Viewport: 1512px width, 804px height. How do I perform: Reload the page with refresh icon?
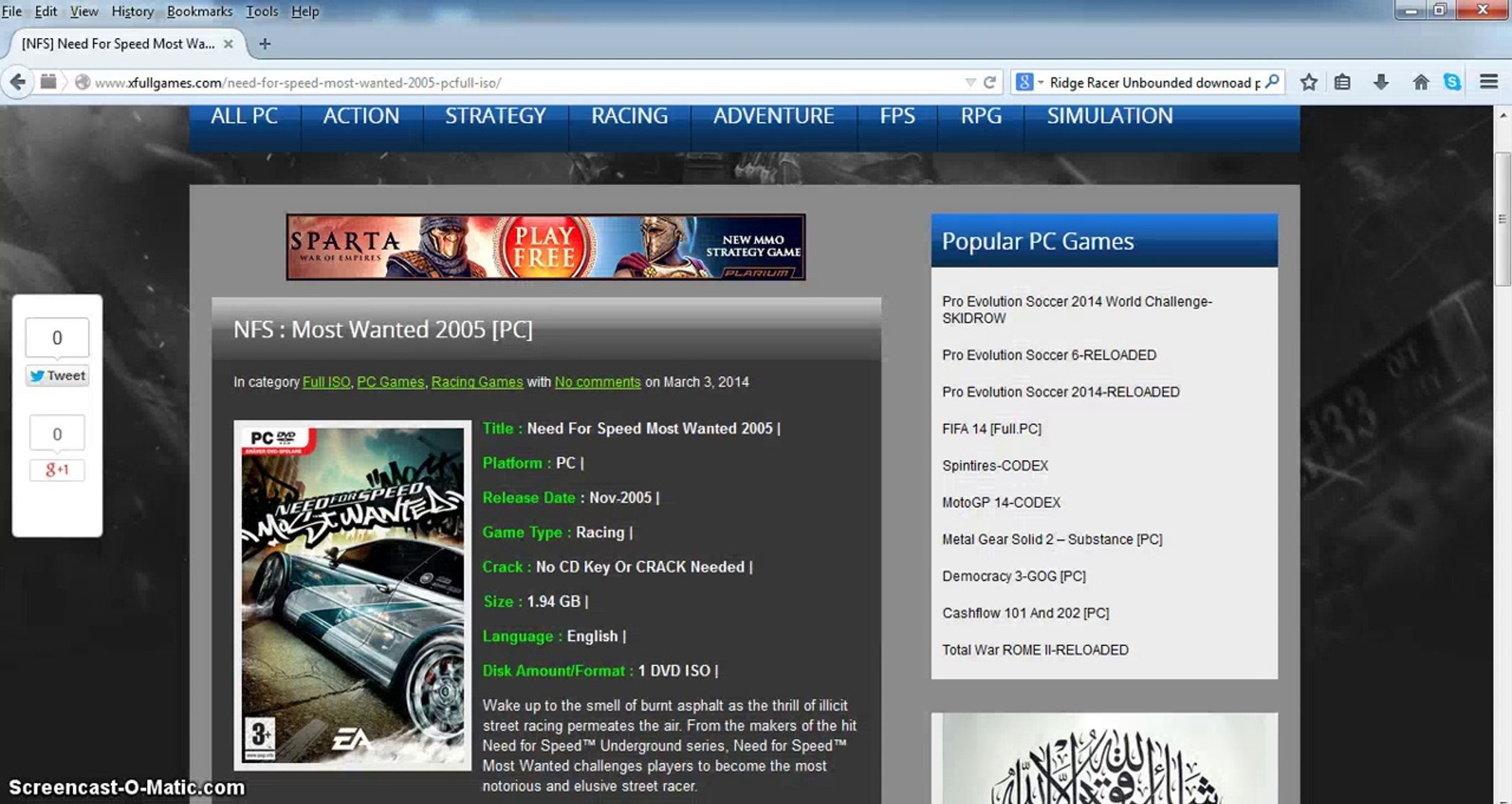[x=990, y=82]
